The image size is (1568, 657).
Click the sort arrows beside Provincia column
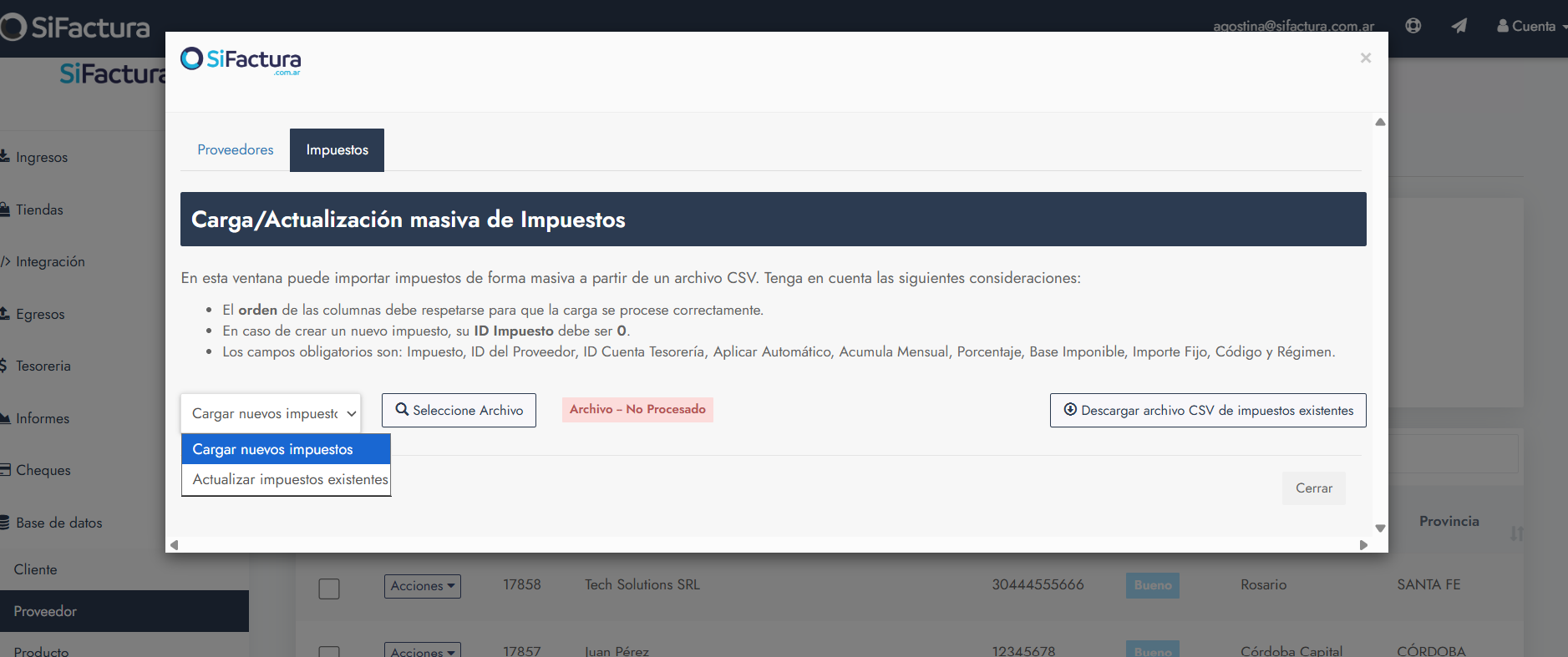[x=1516, y=533]
